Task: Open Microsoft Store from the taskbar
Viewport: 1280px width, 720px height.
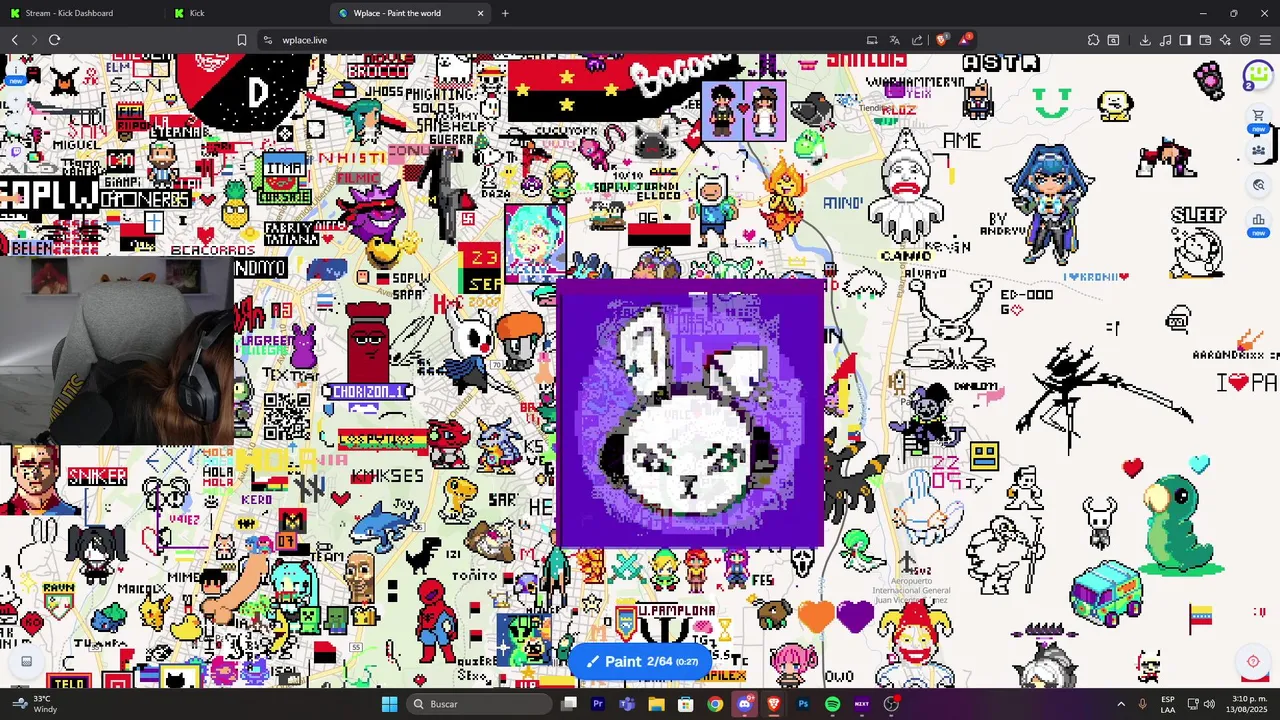Action: coord(686,704)
